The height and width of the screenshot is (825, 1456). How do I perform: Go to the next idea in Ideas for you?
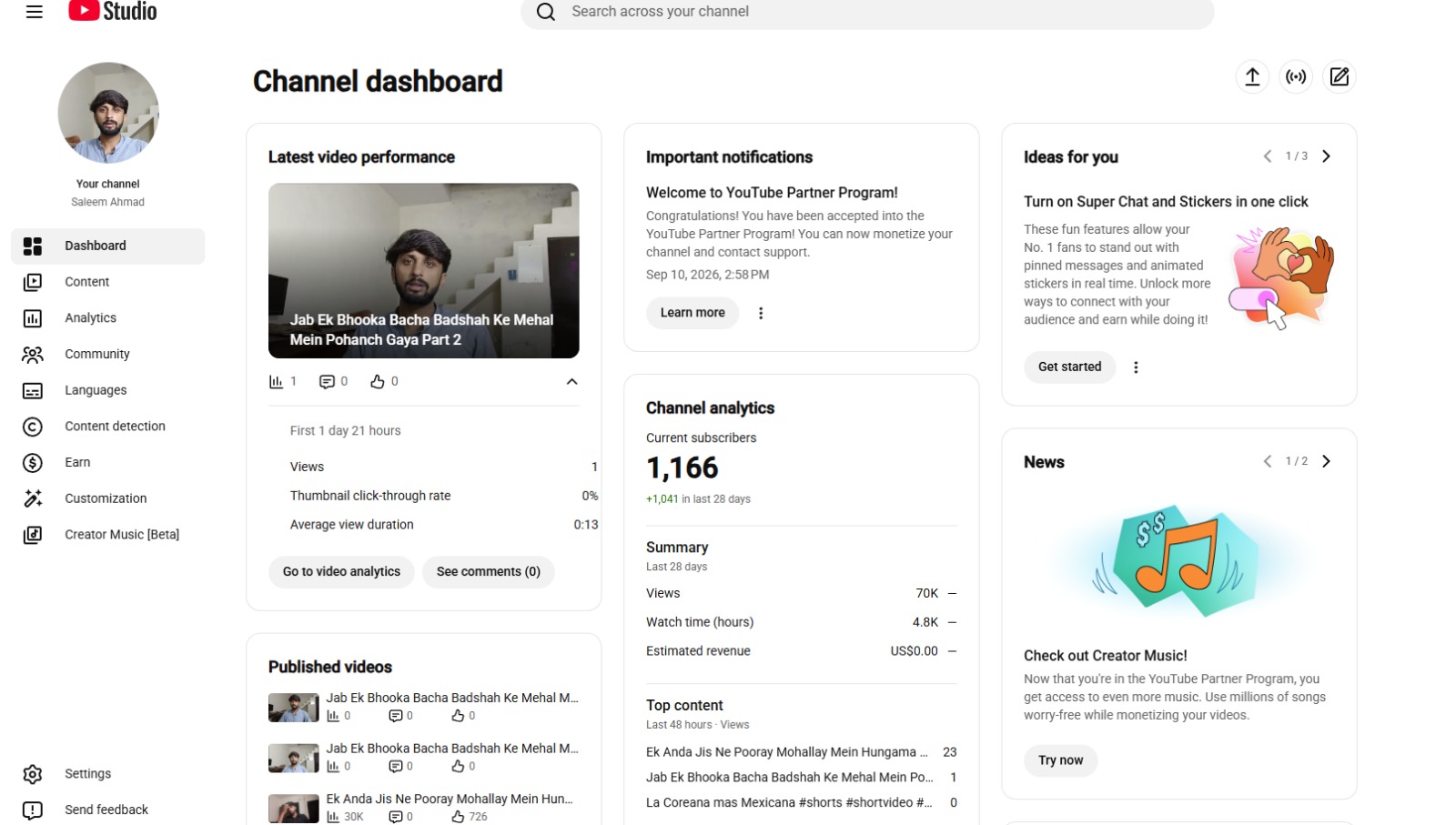[1326, 156]
